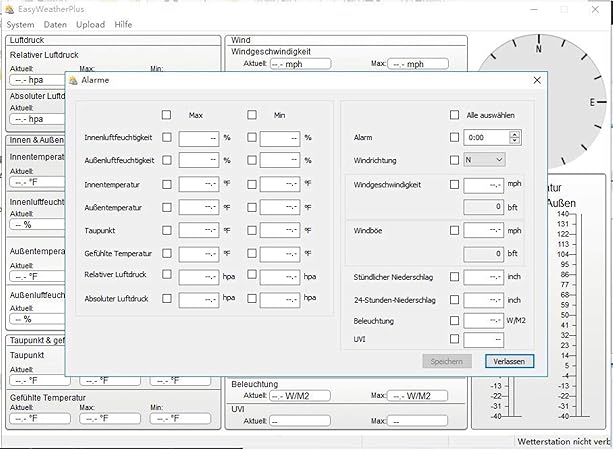The width and height of the screenshot is (613, 450).
Task: Open the Daten menu
Action: click(55, 24)
